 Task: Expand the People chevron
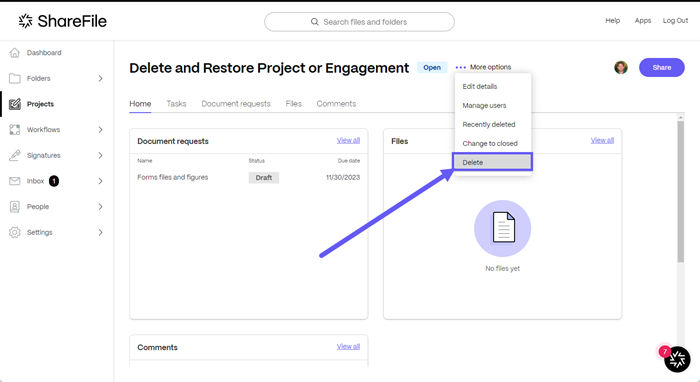(x=100, y=207)
